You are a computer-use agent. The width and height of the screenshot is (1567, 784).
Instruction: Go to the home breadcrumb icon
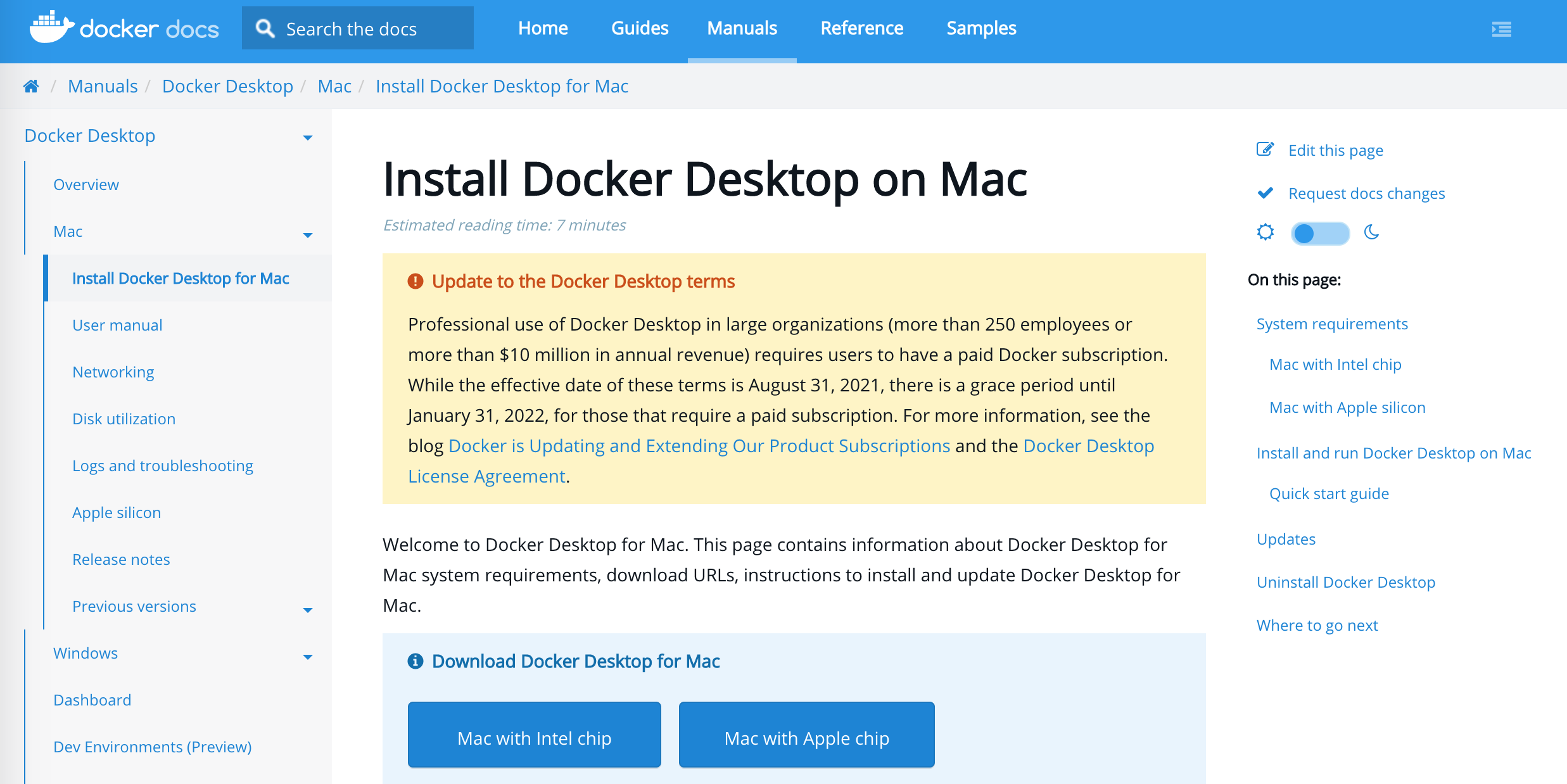(31, 86)
